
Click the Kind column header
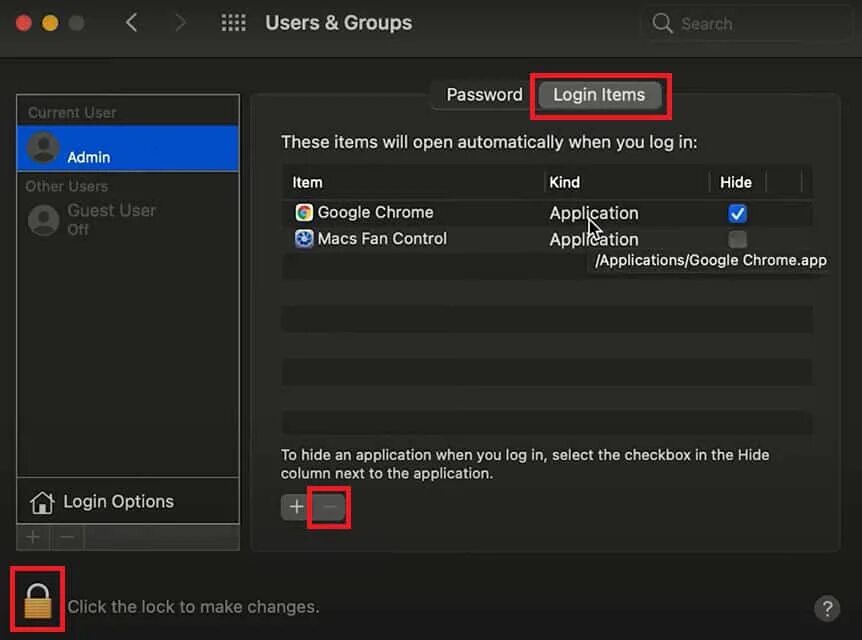(565, 182)
